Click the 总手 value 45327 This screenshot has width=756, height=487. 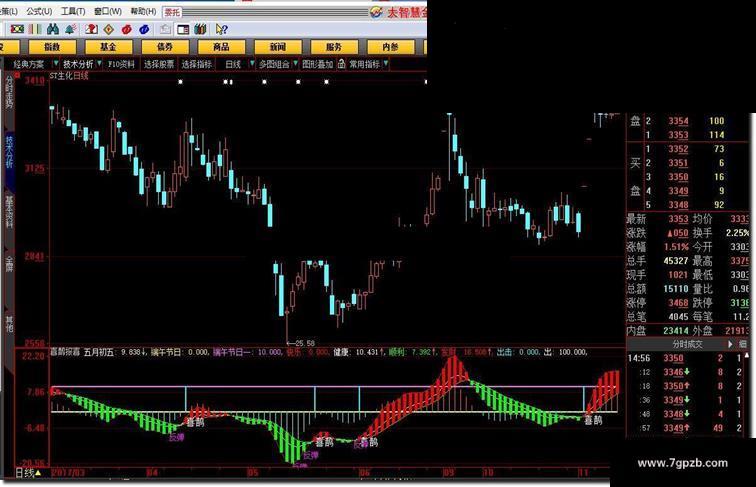[675, 261]
